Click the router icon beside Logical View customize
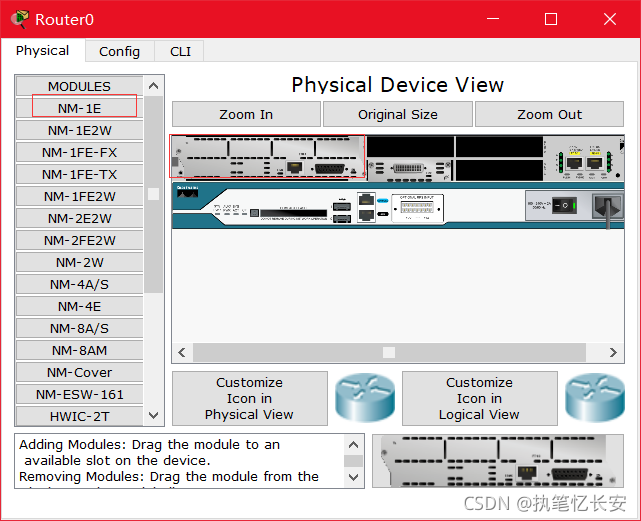Viewport: 641px width, 521px height. tap(594, 398)
